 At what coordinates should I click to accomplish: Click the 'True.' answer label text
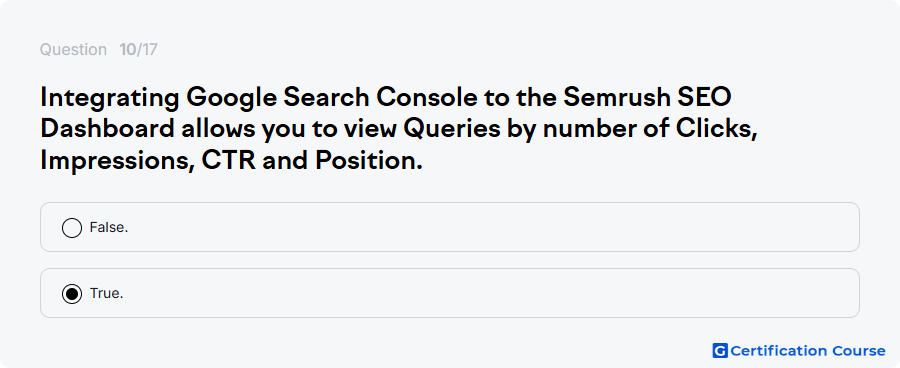click(107, 293)
